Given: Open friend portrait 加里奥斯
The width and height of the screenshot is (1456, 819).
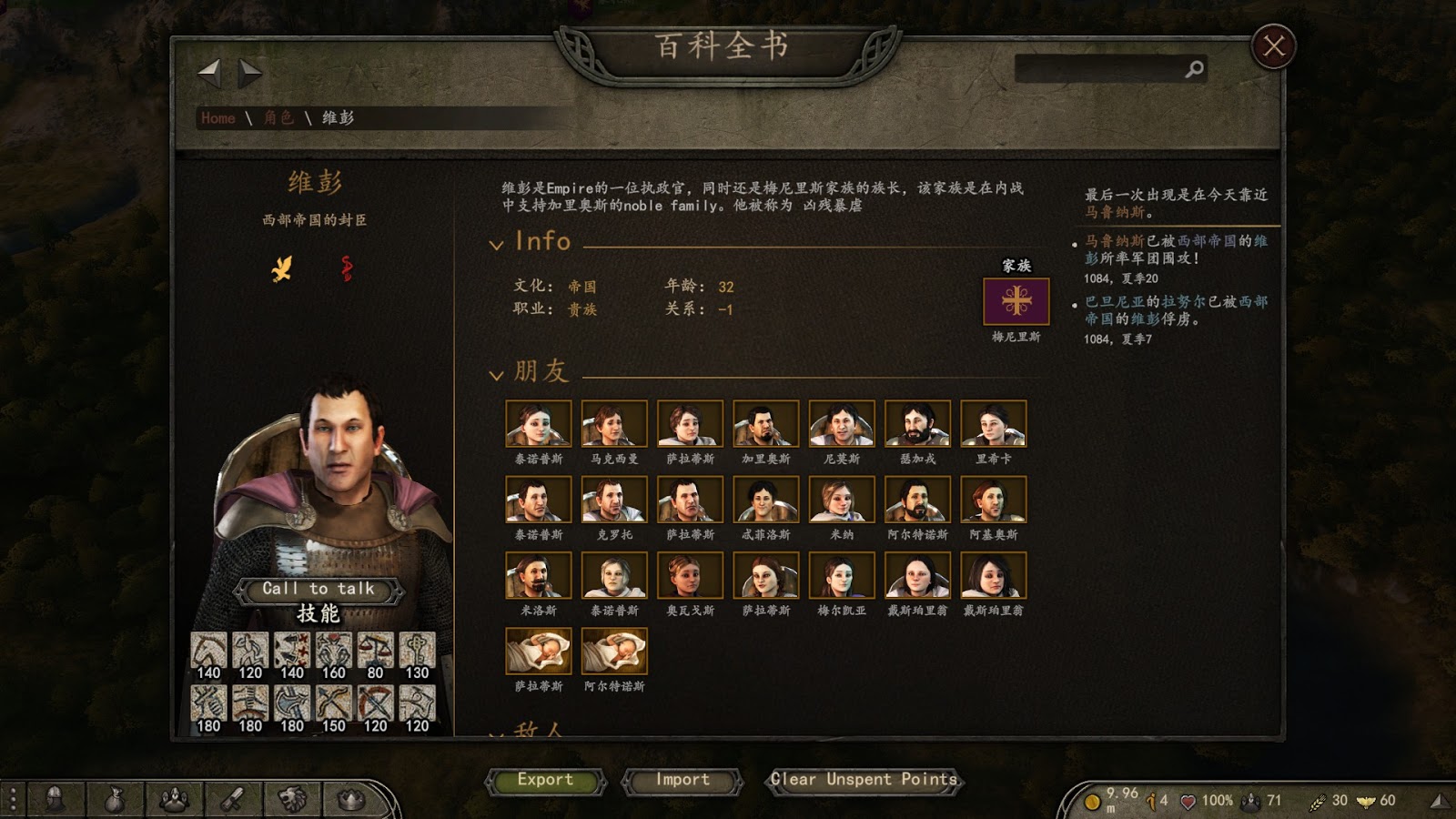Looking at the screenshot, I should coord(766,424).
